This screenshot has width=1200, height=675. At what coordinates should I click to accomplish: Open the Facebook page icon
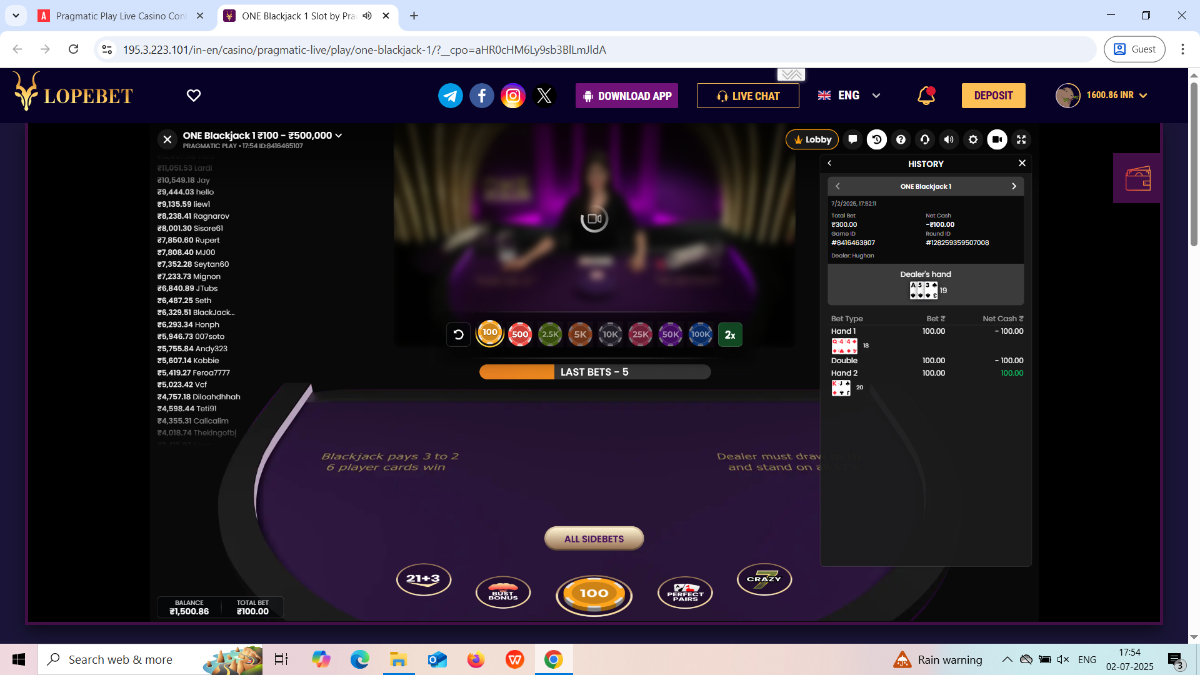click(482, 95)
